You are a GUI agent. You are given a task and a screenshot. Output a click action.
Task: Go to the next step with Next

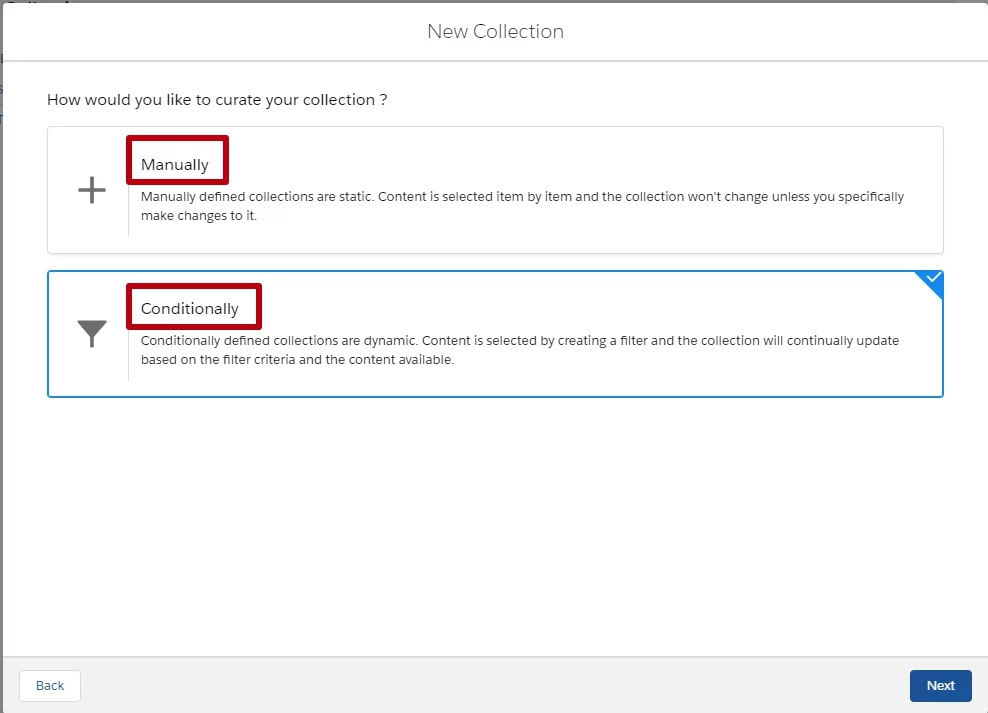tap(940, 685)
